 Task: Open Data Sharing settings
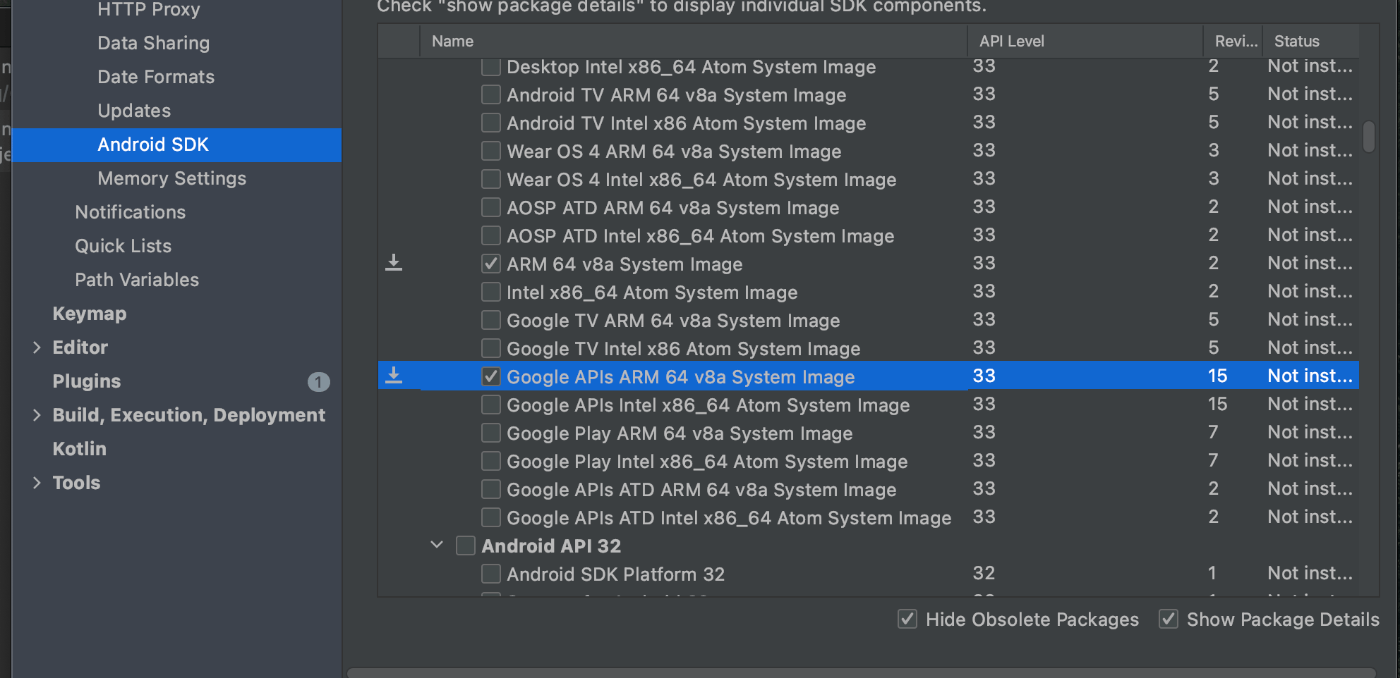pyautogui.click(x=154, y=43)
